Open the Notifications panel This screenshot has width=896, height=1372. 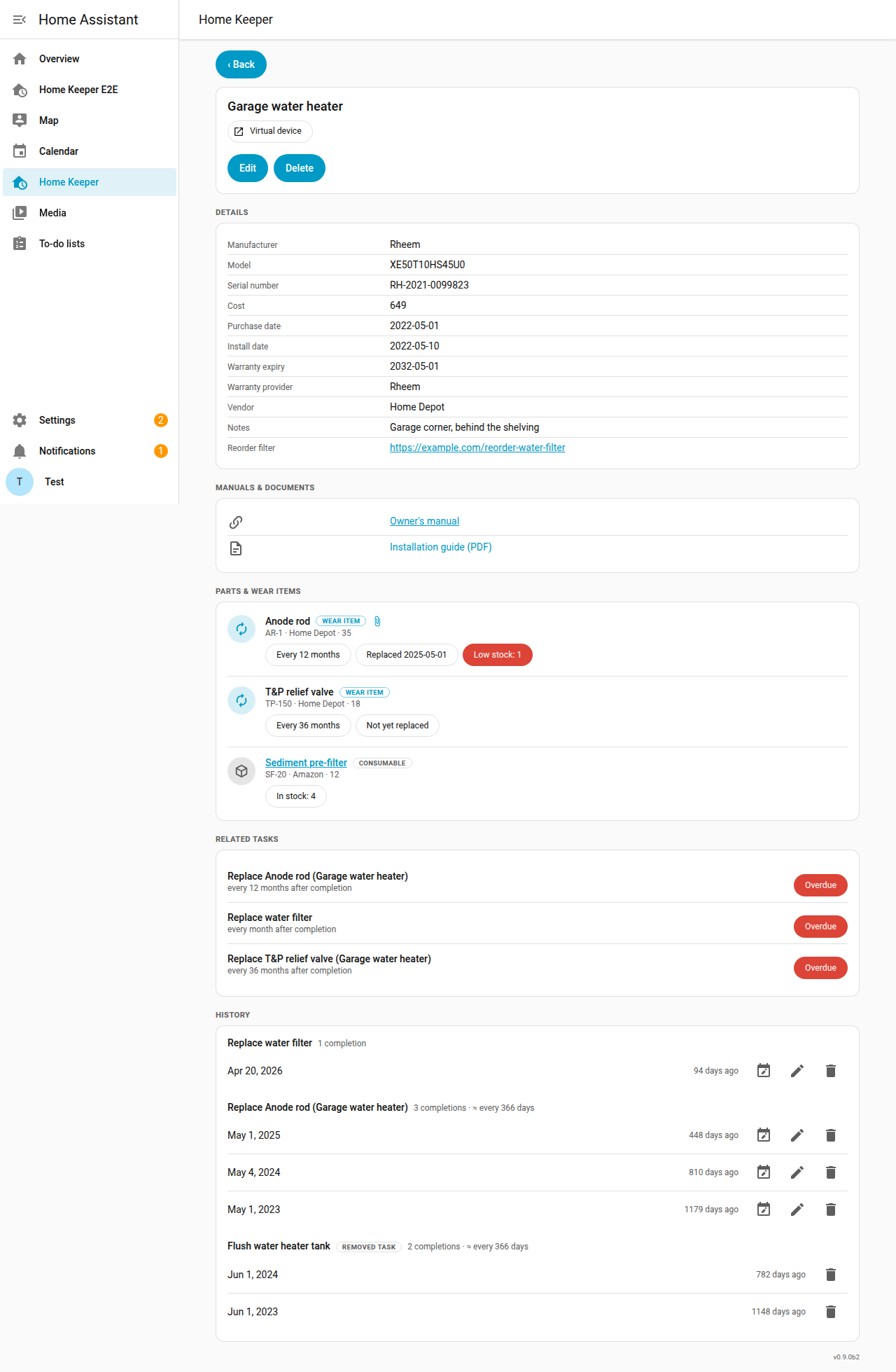point(90,451)
